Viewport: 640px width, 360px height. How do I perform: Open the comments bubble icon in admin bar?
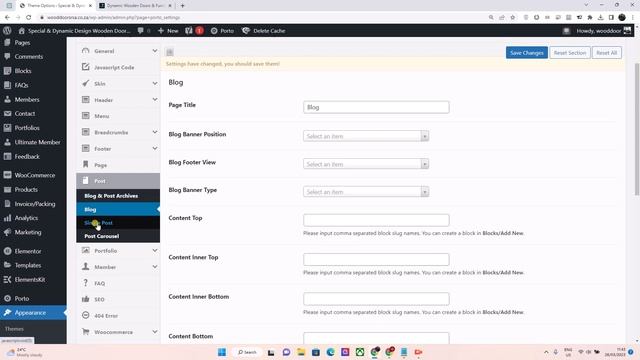pos(140,31)
